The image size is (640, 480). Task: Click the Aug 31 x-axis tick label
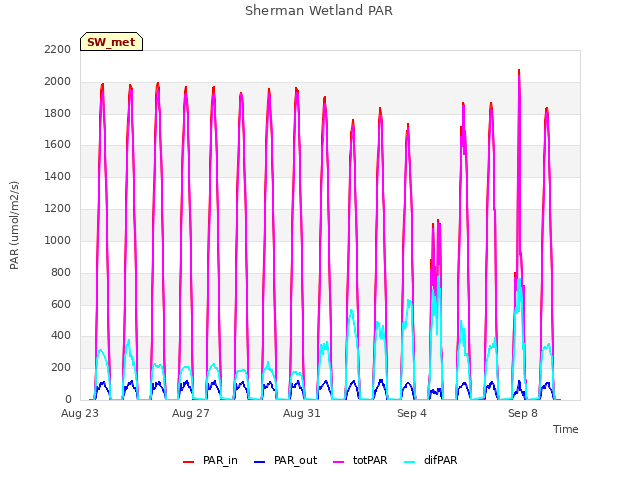coord(302,413)
